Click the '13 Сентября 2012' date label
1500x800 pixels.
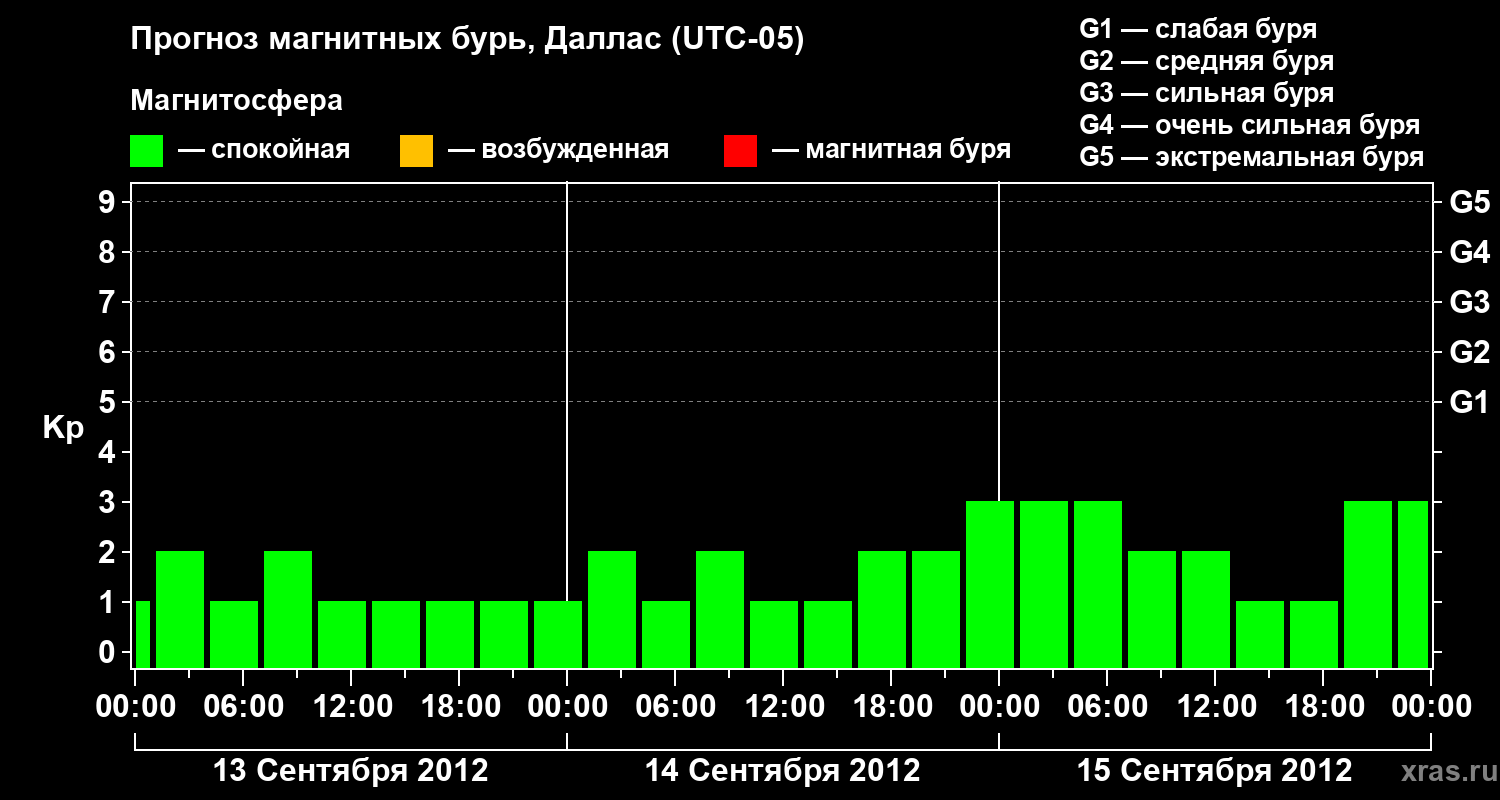coord(351,771)
